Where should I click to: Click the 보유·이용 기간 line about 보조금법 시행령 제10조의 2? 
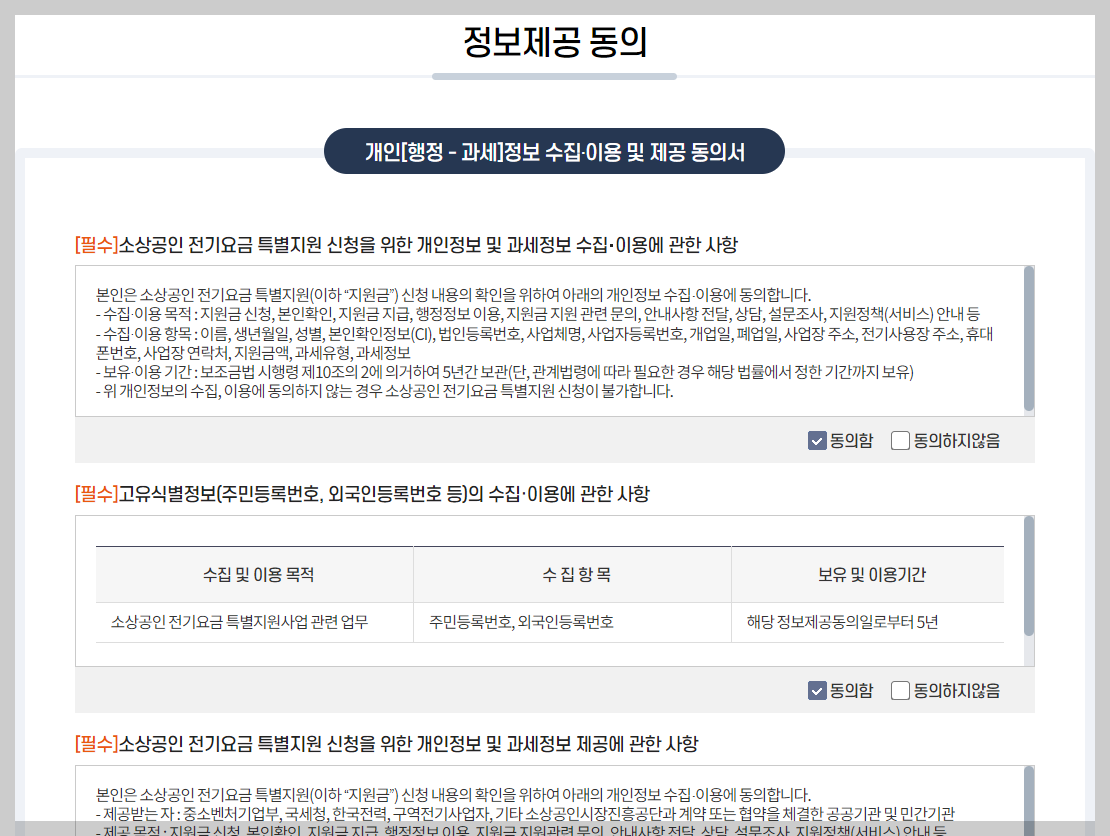pos(505,372)
